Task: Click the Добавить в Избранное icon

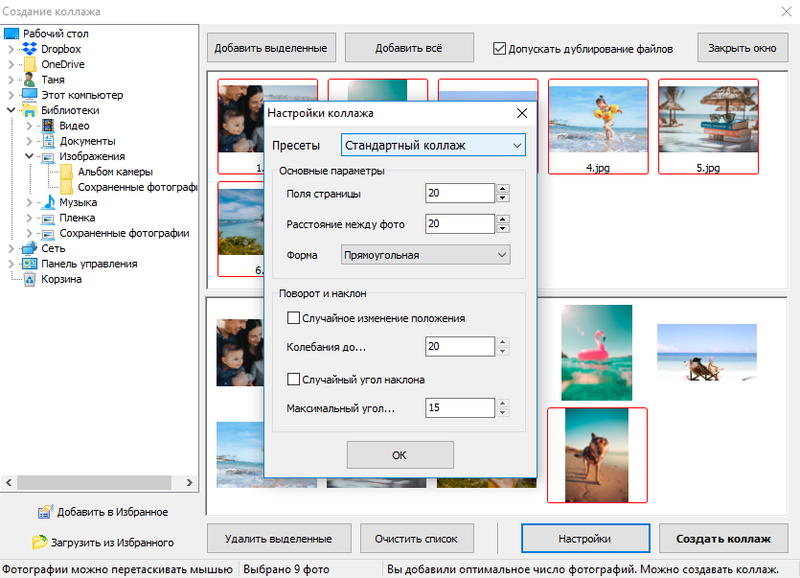Action: point(45,512)
